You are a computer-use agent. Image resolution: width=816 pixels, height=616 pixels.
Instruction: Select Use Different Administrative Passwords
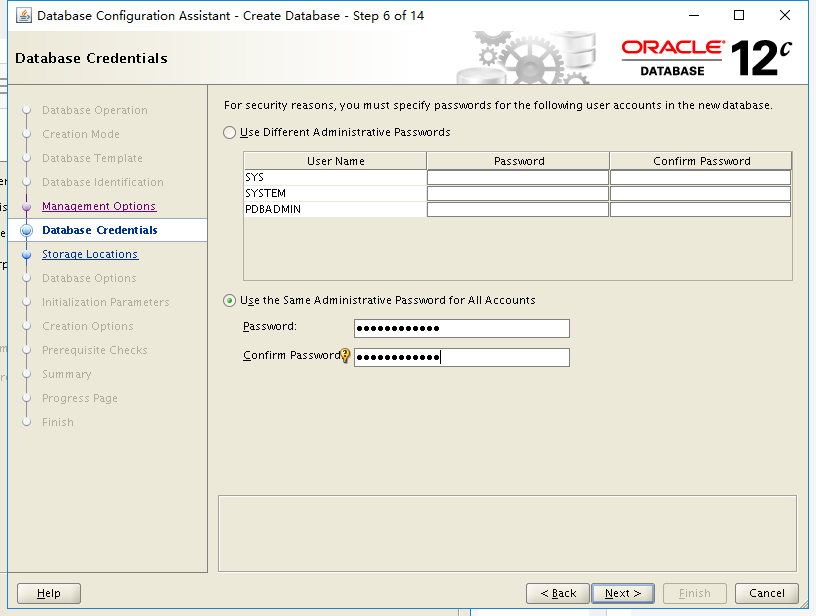click(228, 132)
